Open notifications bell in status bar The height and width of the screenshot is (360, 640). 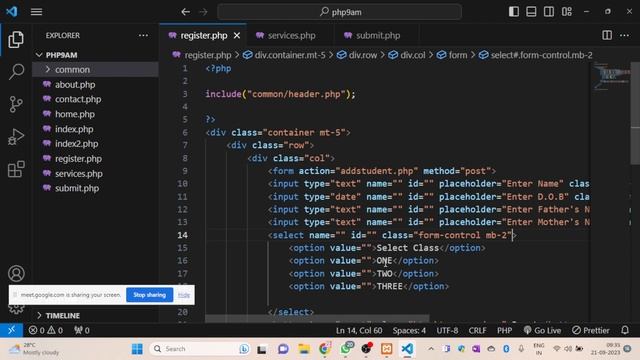(x=625, y=330)
